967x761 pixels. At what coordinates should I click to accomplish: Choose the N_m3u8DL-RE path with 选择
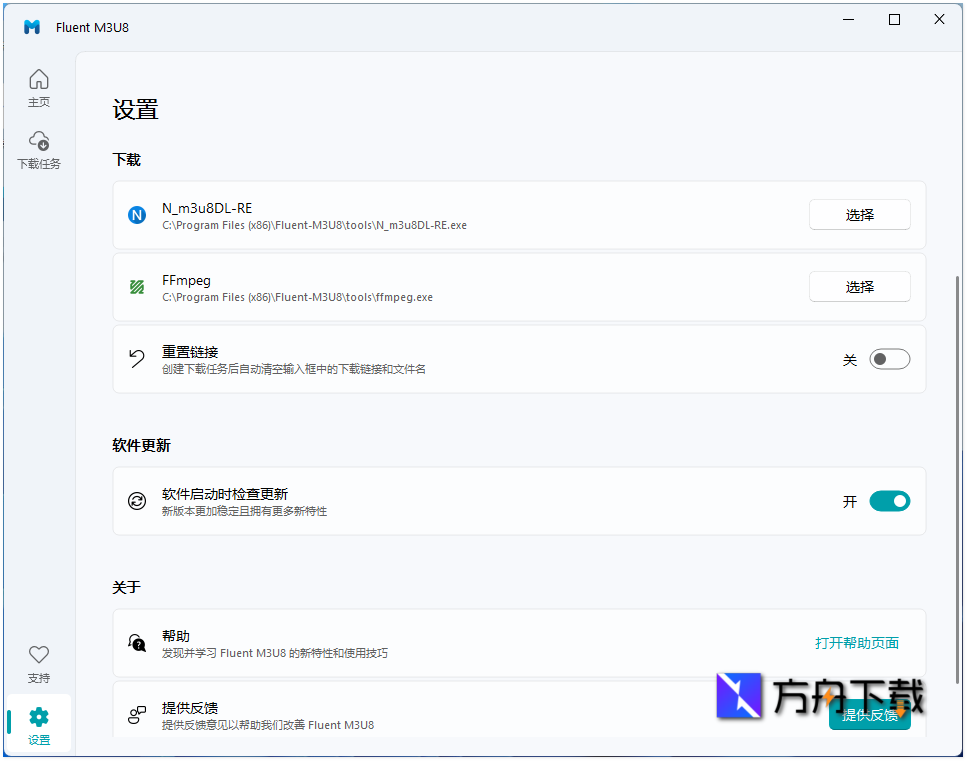coord(859,215)
